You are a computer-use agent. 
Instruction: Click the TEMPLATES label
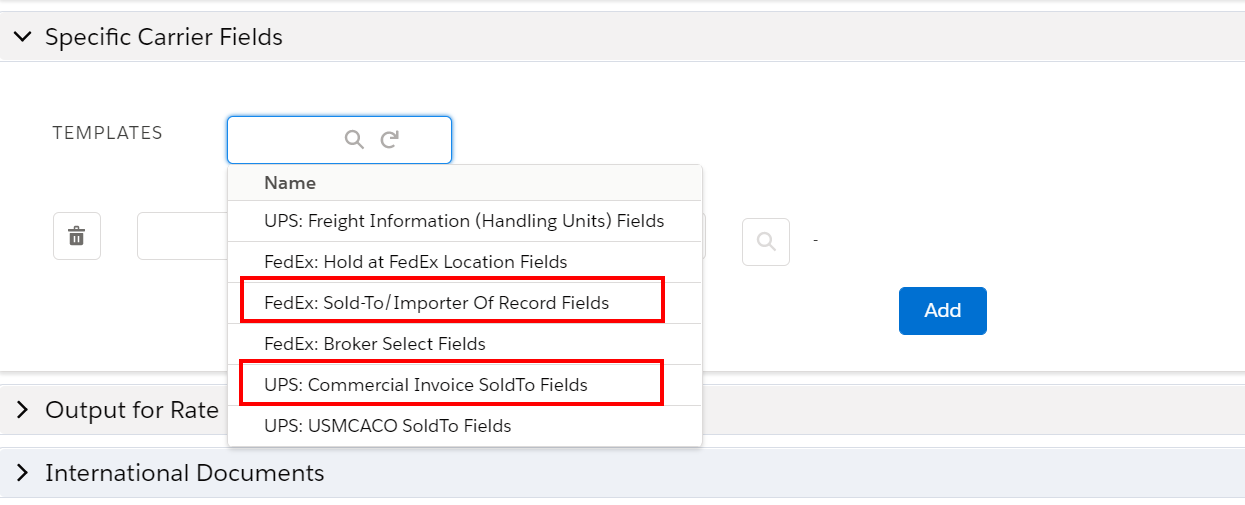(x=108, y=133)
